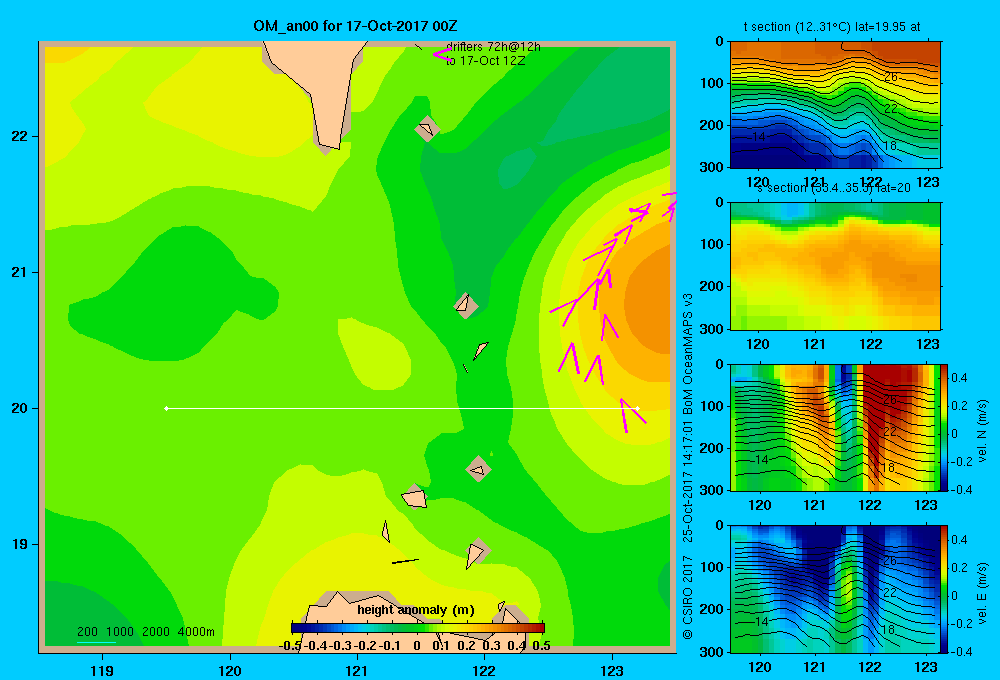1000x680 pixels.
Task: Click the '300' depth label of salinity section
Action: click(x=713, y=329)
